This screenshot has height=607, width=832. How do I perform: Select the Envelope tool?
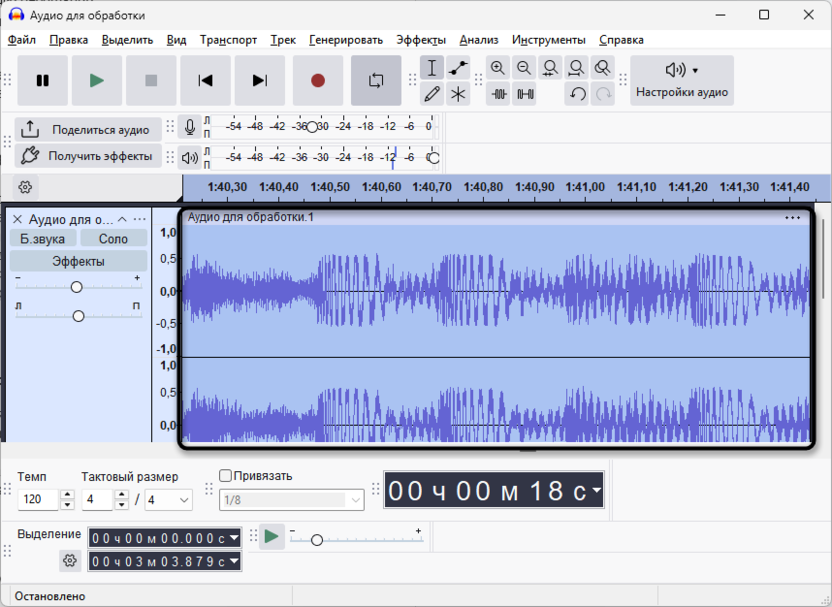tap(456, 67)
